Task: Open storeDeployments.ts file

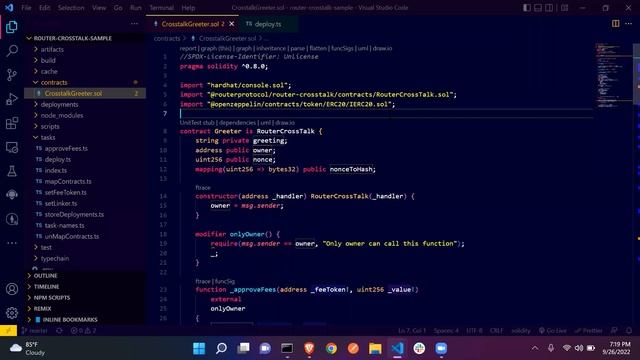Action: coord(74,214)
